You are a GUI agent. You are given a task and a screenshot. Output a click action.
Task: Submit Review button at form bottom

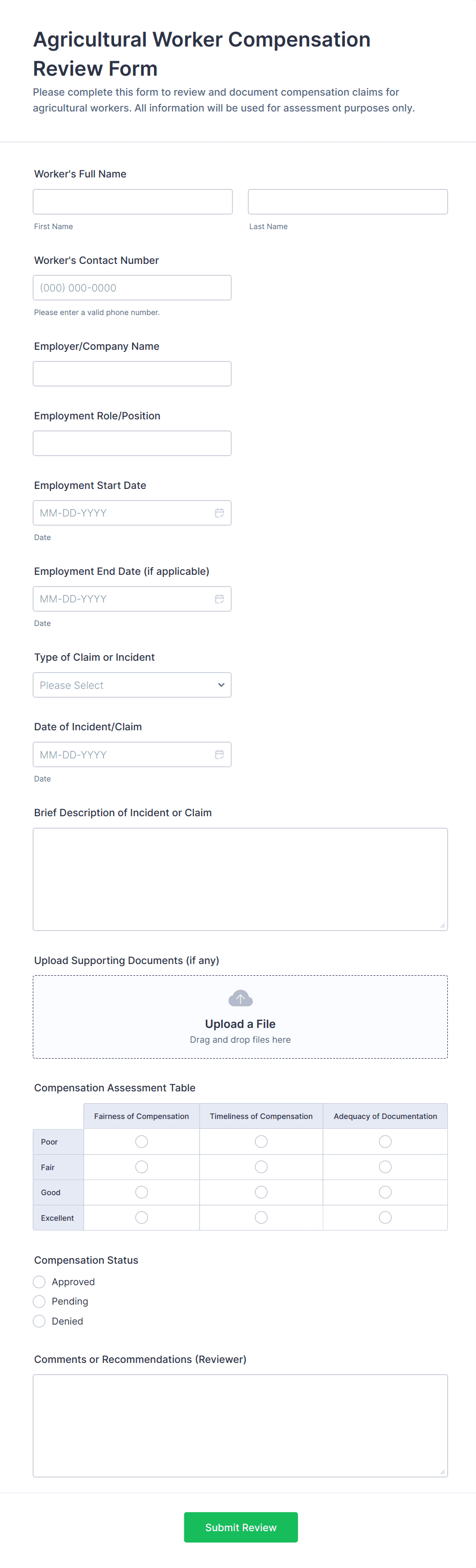pos(241,1527)
